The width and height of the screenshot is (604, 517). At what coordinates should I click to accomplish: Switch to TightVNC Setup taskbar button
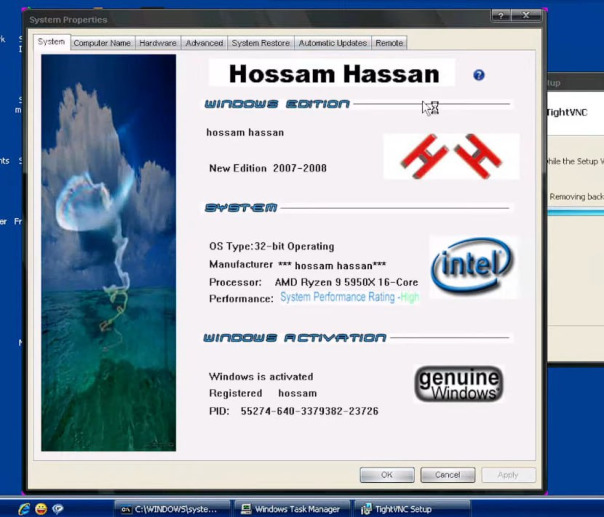point(412,509)
